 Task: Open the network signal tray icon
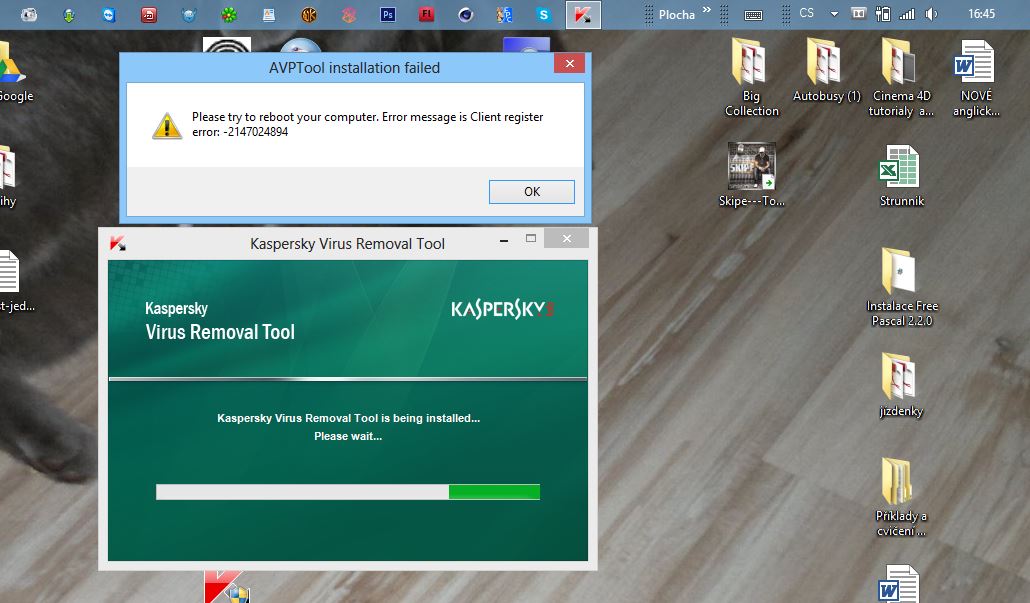(907, 14)
